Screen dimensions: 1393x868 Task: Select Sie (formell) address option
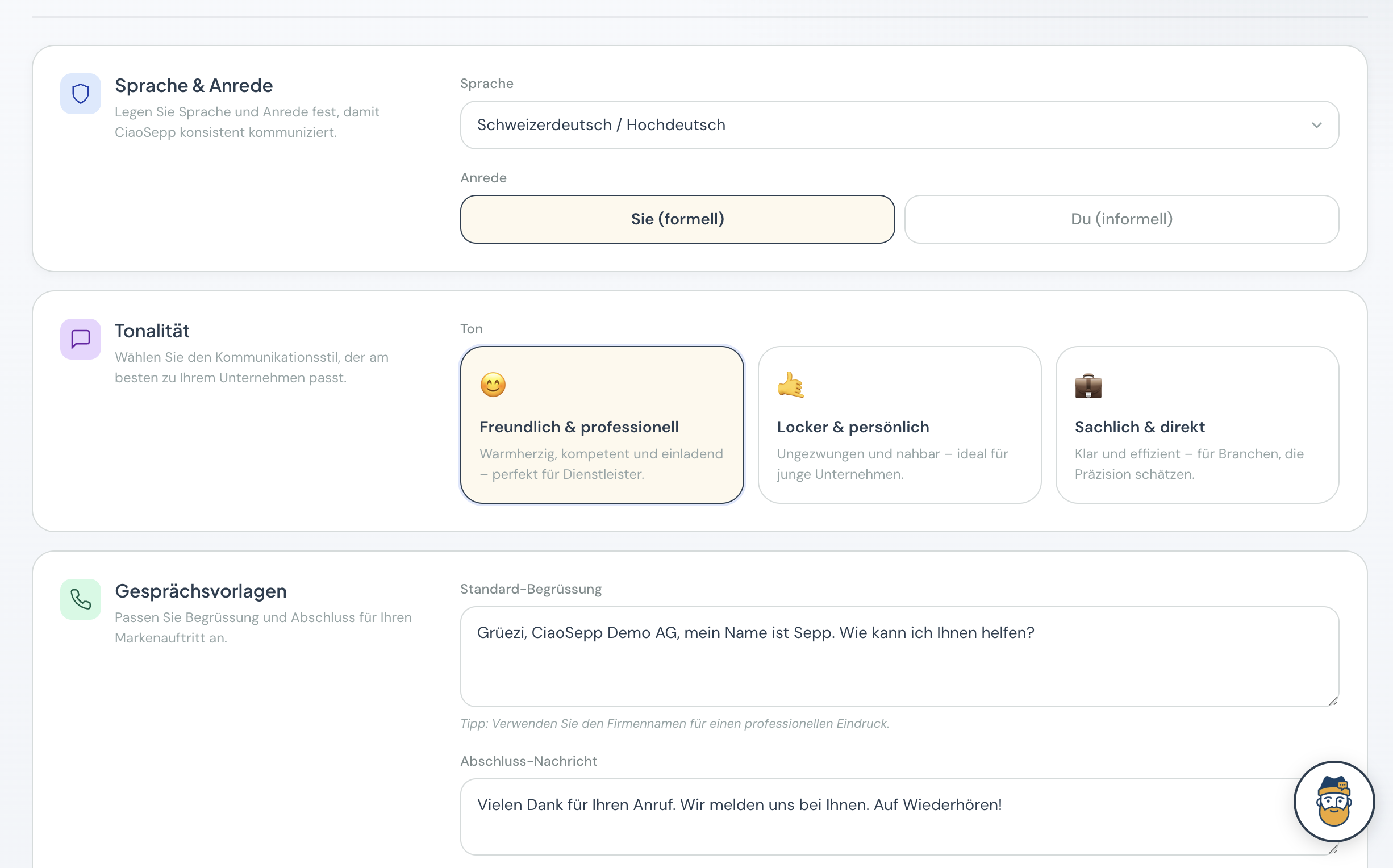point(677,219)
